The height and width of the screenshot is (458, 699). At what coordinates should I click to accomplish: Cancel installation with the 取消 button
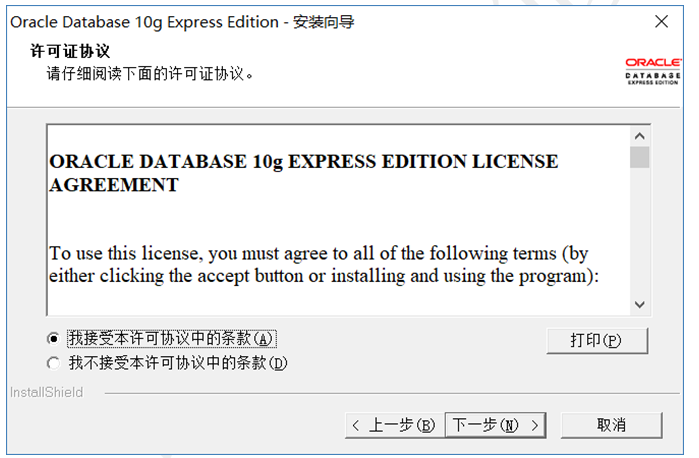point(612,425)
